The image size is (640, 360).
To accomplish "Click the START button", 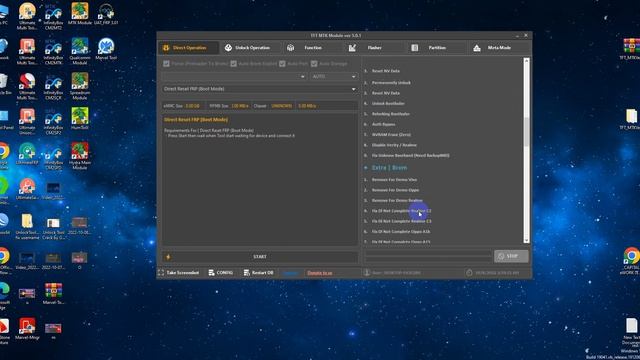I will click(260, 257).
